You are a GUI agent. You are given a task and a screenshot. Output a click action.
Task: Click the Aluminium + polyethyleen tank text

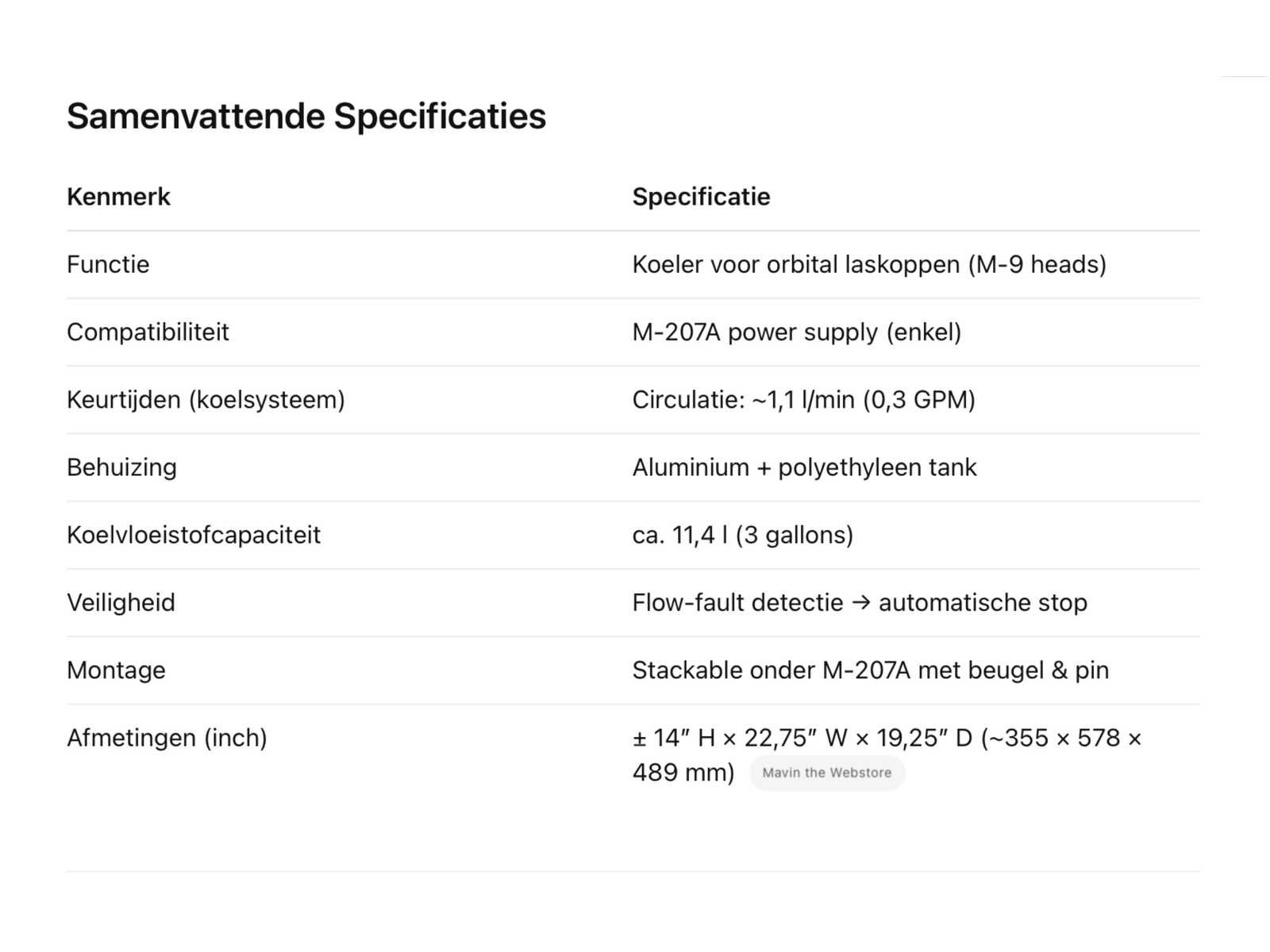click(x=804, y=467)
